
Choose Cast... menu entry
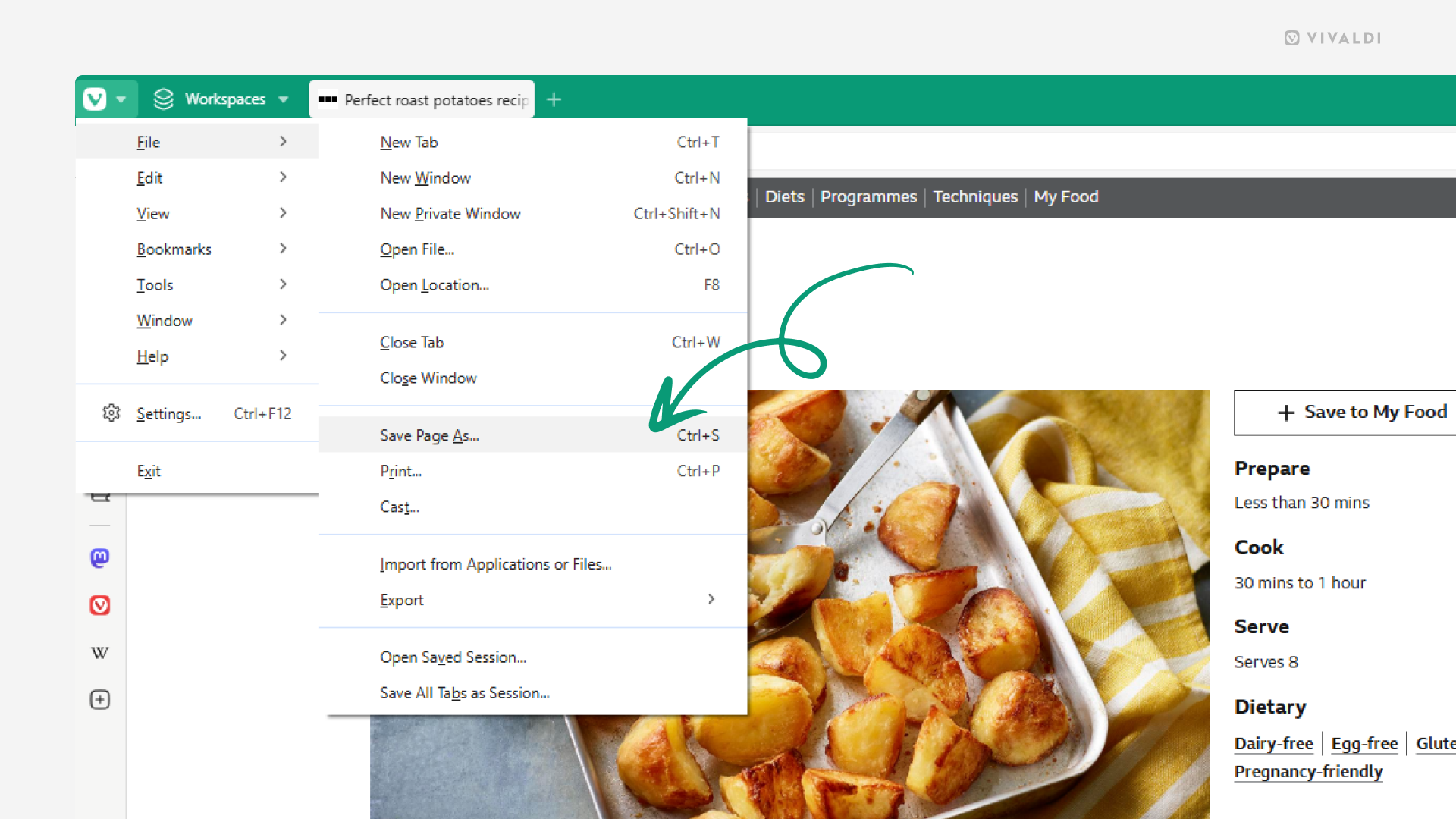[x=533, y=507]
